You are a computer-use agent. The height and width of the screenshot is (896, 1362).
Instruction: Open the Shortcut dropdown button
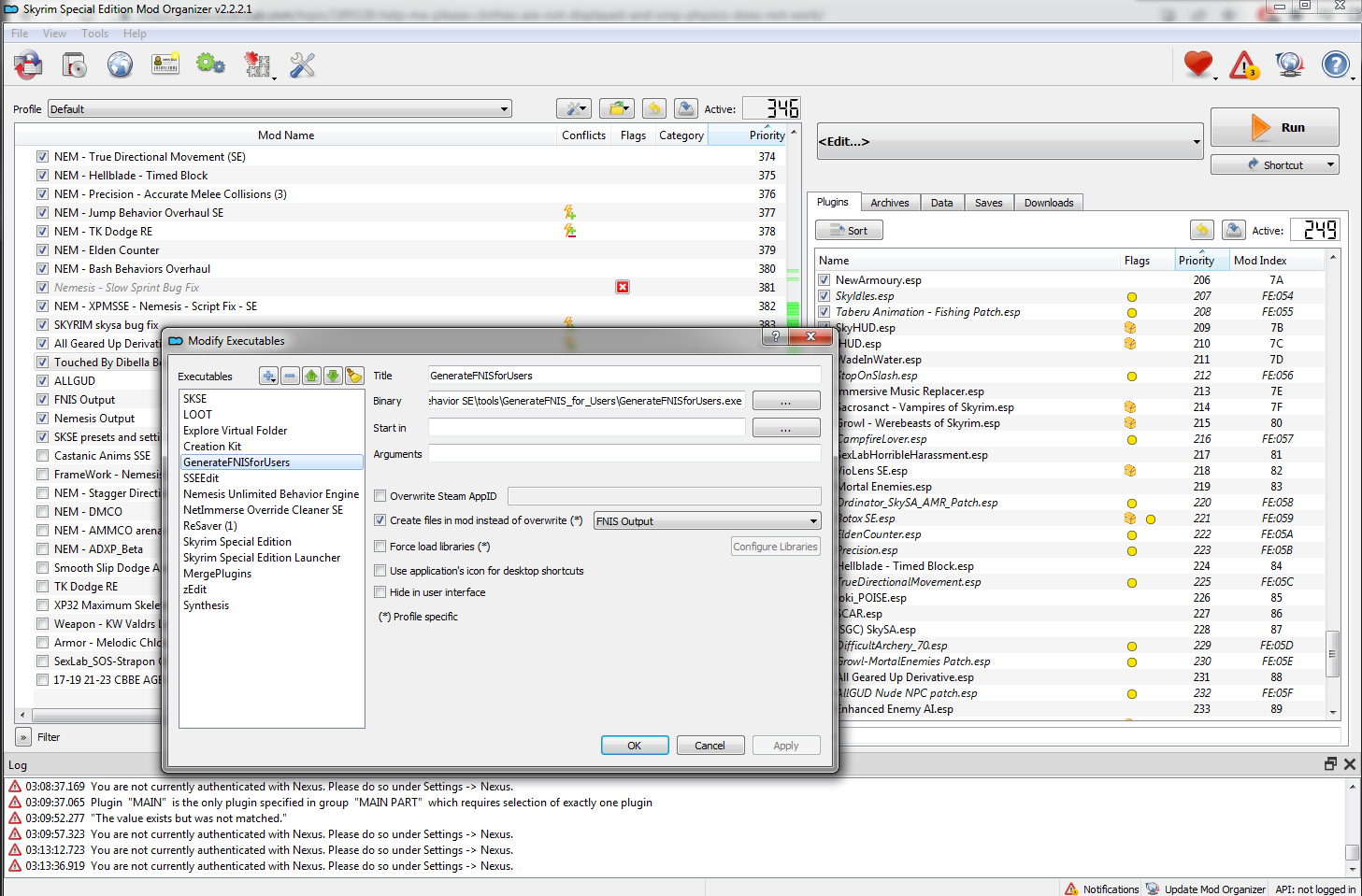point(1275,164)
